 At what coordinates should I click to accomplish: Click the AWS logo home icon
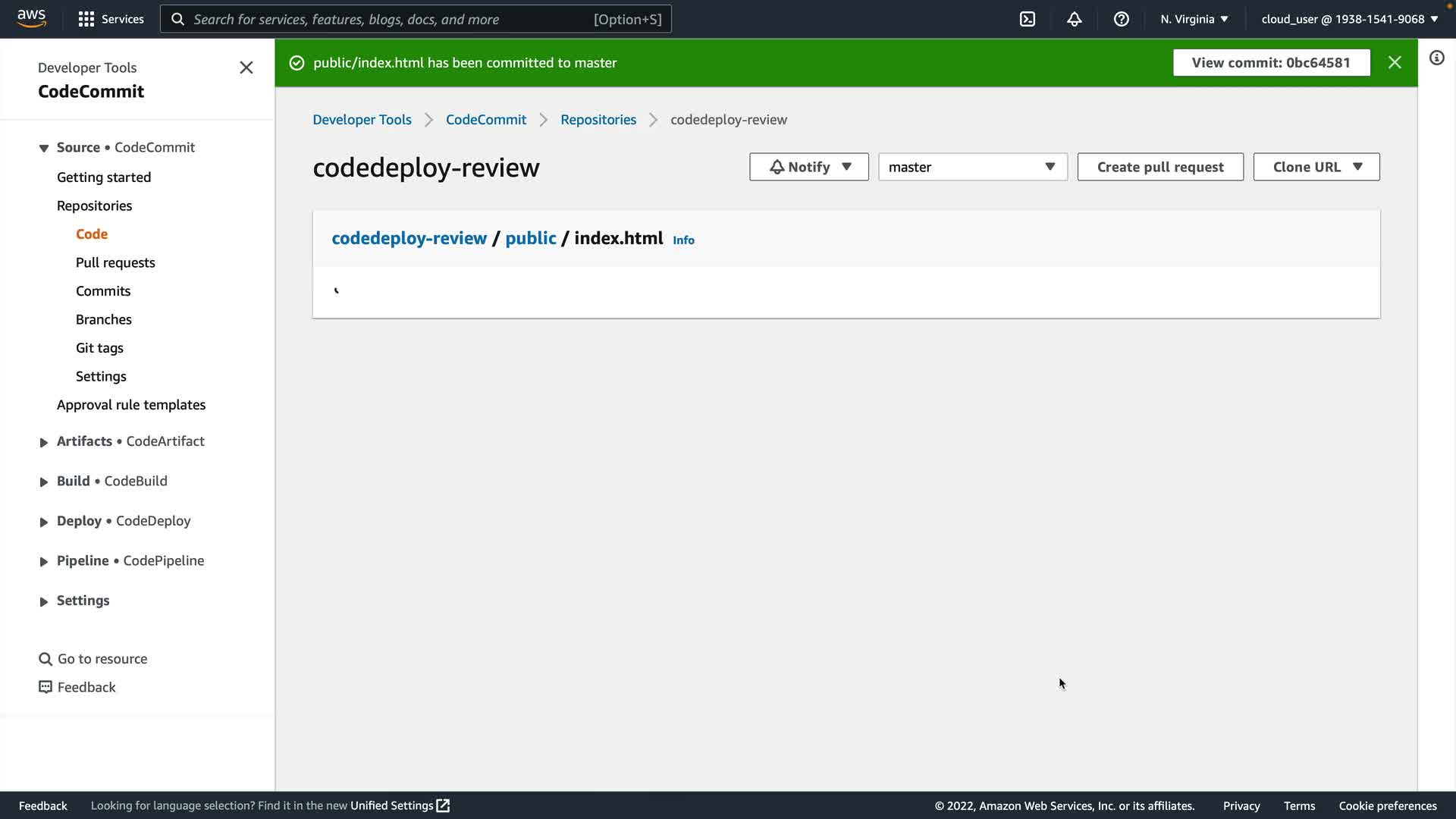click(31, 18)
